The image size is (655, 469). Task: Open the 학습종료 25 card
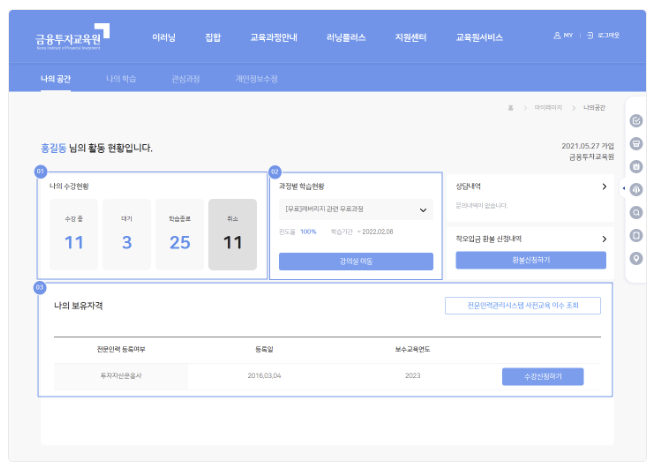[180, 234]
